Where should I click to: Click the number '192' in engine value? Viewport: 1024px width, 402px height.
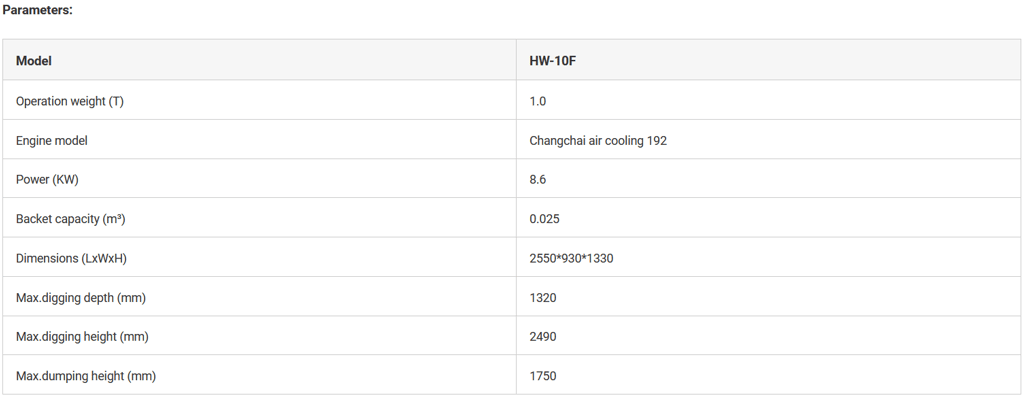657,141
